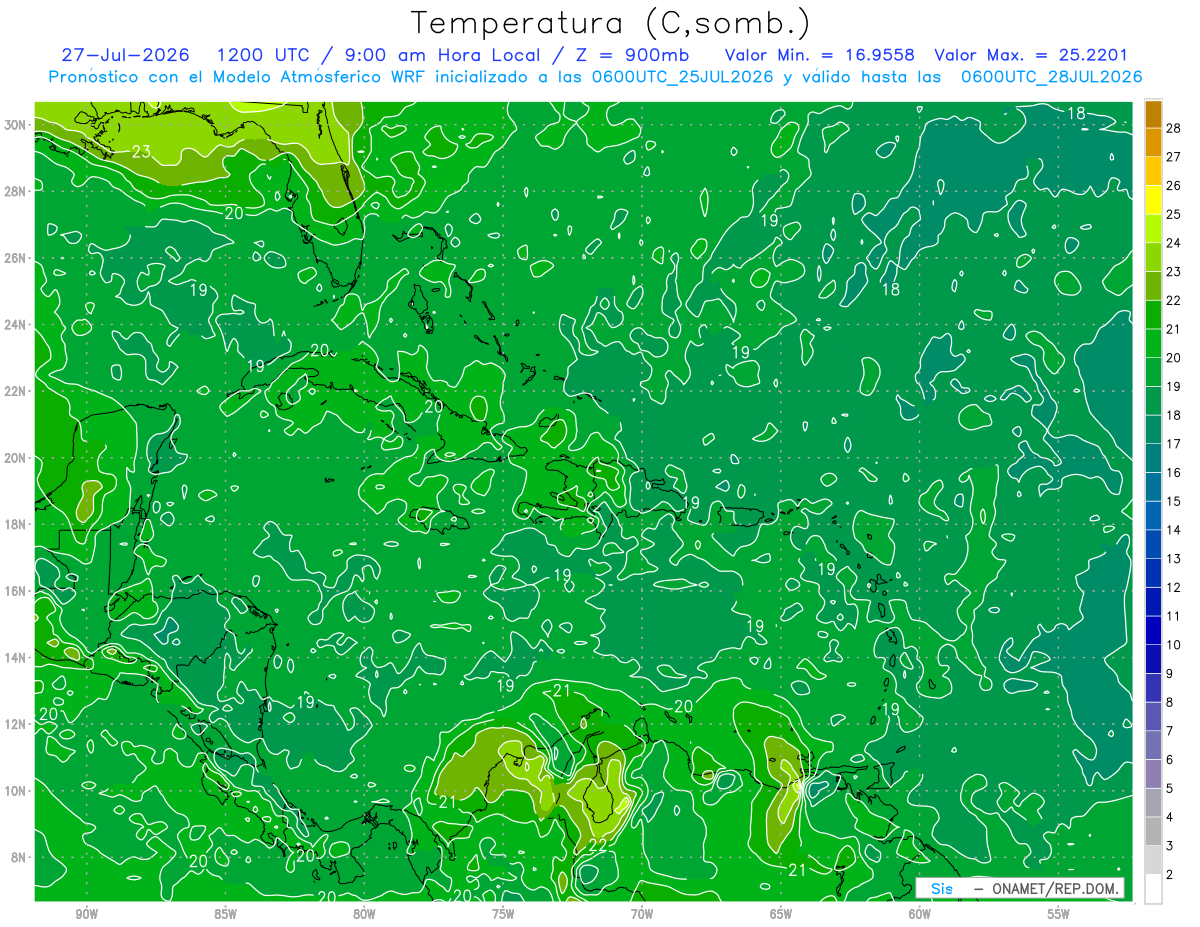Click the '80W' longitude axis label
The width and height of the screenshot is (1200, 927).
click(x=365, y=914)
